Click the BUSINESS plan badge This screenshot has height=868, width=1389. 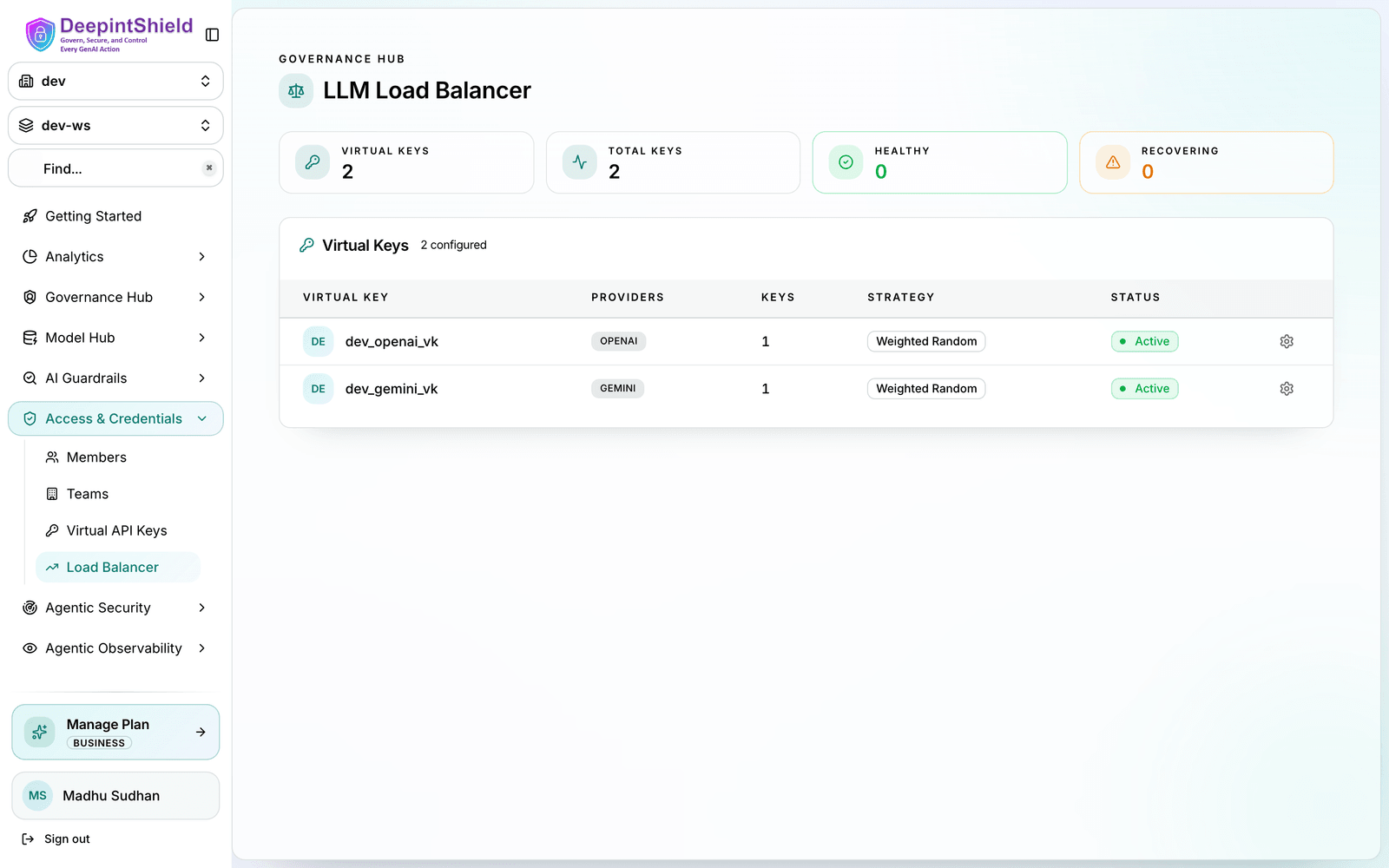pos(99,743)
